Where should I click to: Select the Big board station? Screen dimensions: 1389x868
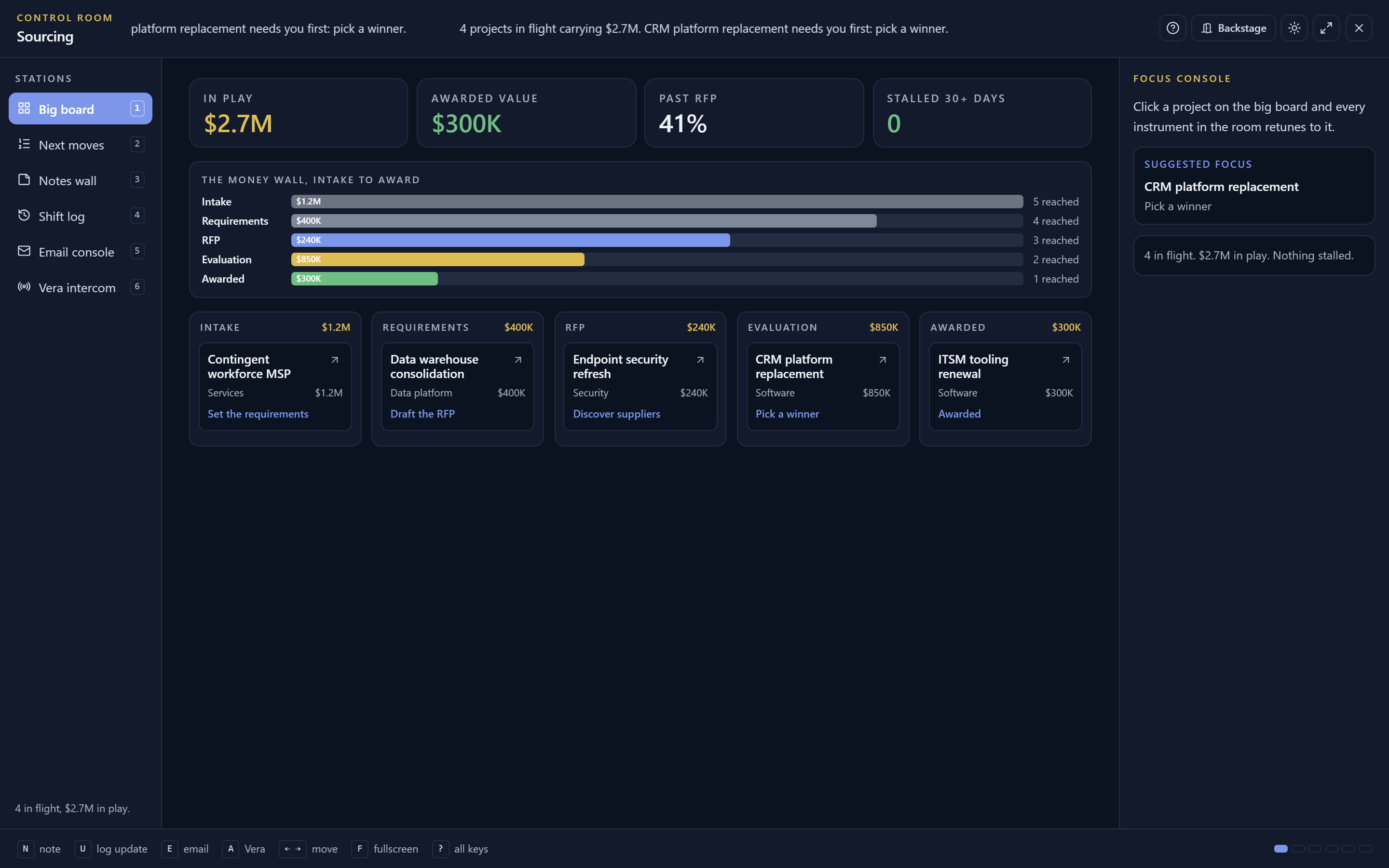point(81,108)
